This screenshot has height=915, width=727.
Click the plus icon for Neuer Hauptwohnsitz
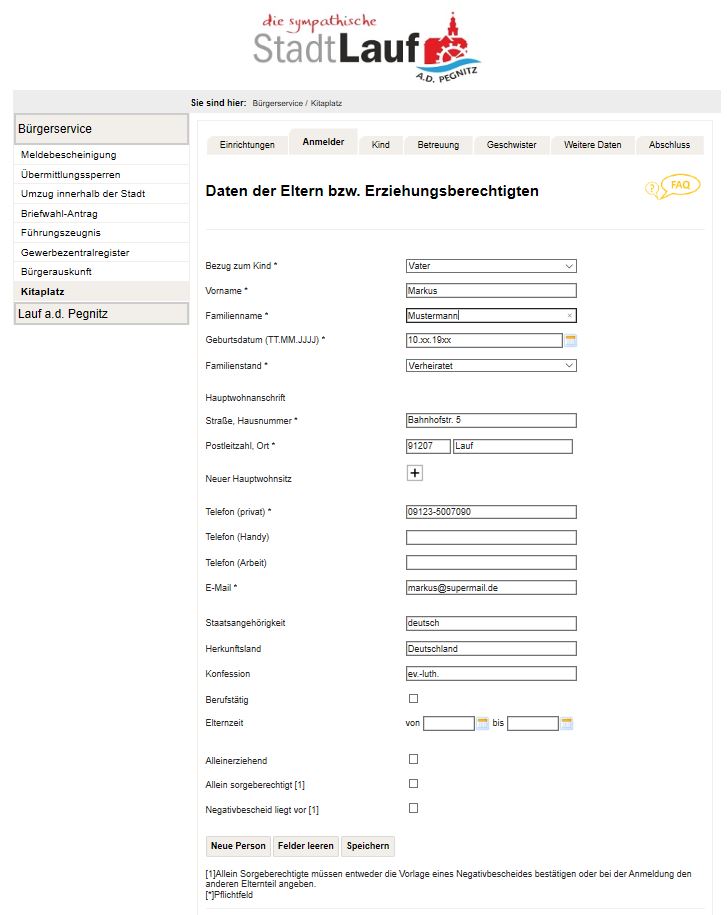click(x=415, y=473)
